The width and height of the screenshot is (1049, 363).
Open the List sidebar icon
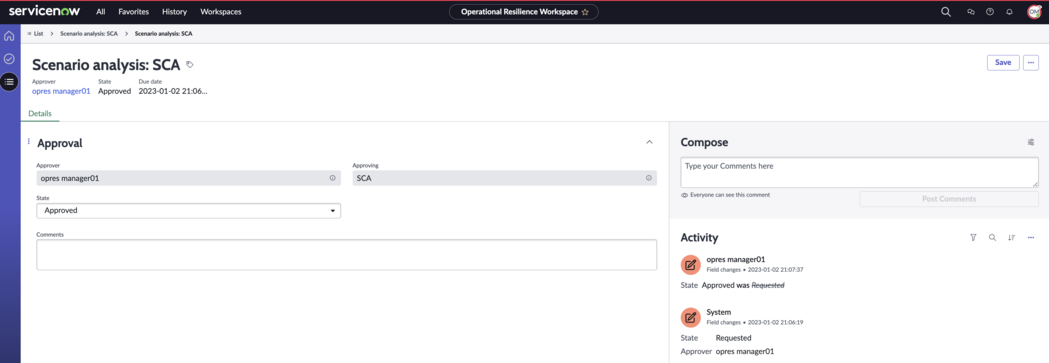9,82
